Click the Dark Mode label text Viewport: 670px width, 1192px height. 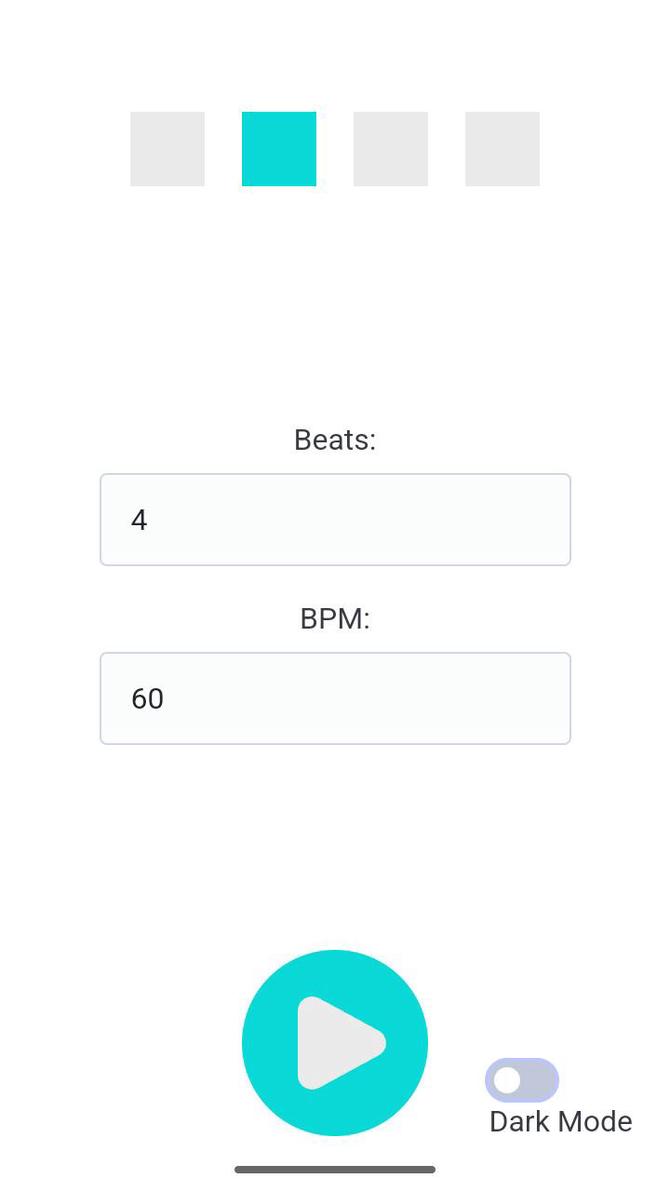[x=559, y=1121]
